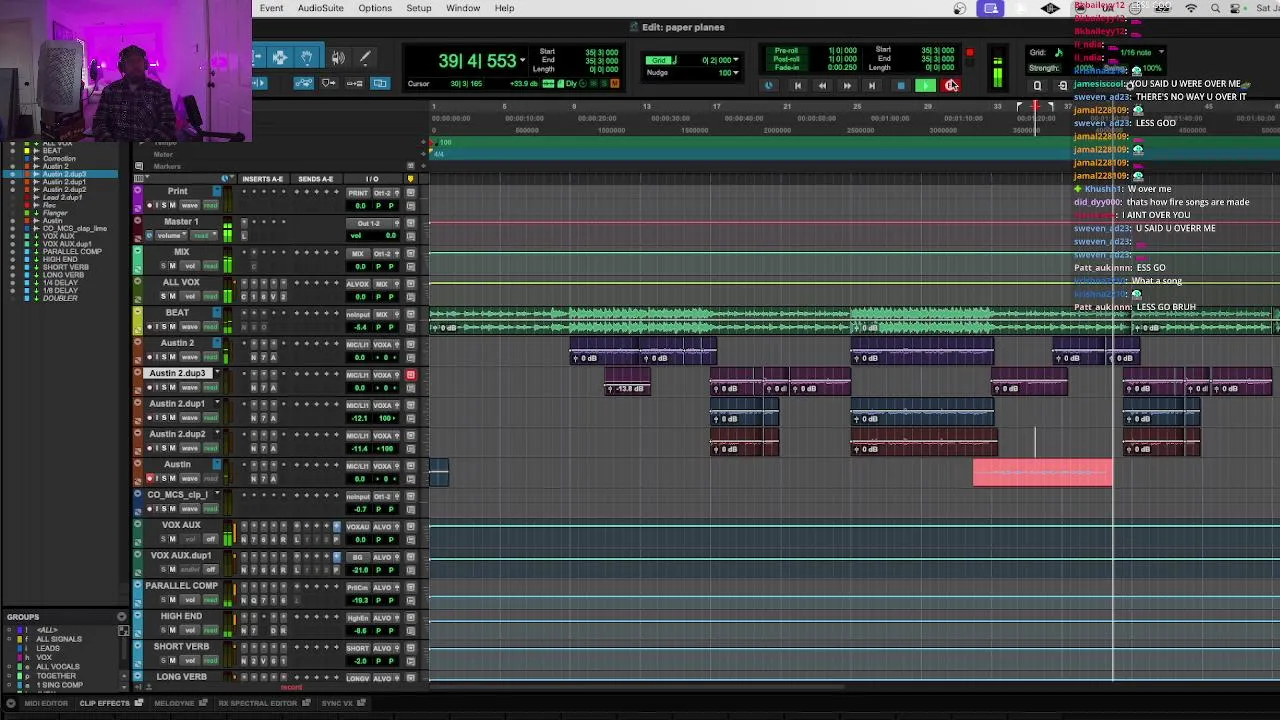
Task: Mute the VOX AUX track
Action: [172, 539]
